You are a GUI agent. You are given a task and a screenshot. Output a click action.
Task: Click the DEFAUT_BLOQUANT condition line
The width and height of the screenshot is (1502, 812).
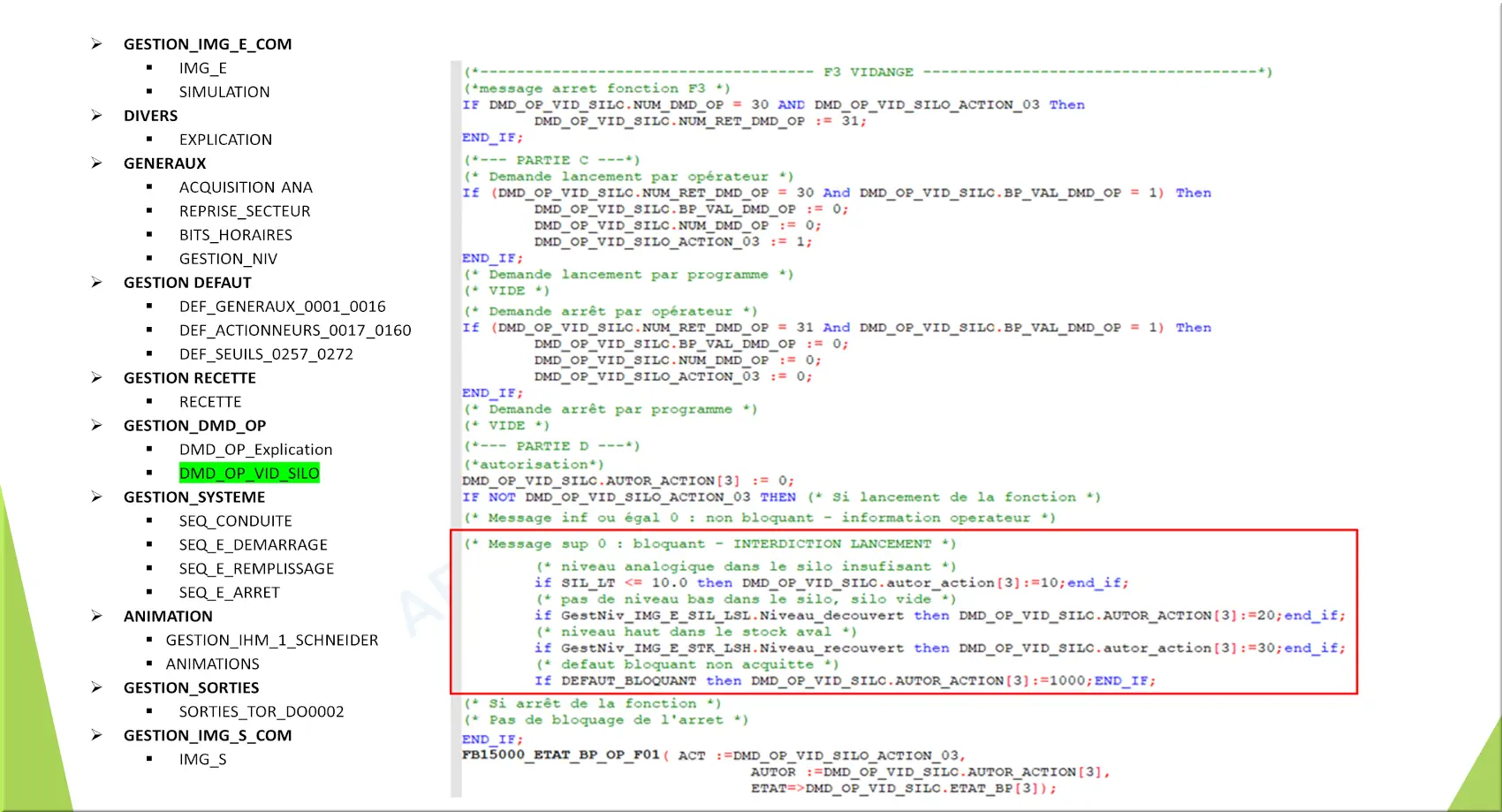pyautogui.click(x=844, y=681)
